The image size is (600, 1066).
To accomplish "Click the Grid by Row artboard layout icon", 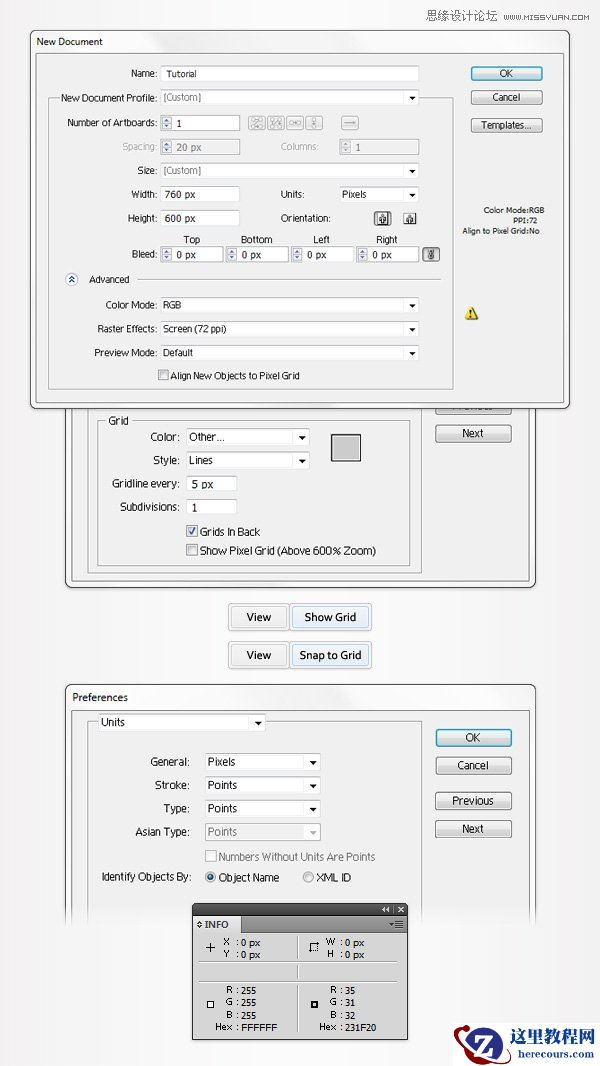I will [256, 123].
